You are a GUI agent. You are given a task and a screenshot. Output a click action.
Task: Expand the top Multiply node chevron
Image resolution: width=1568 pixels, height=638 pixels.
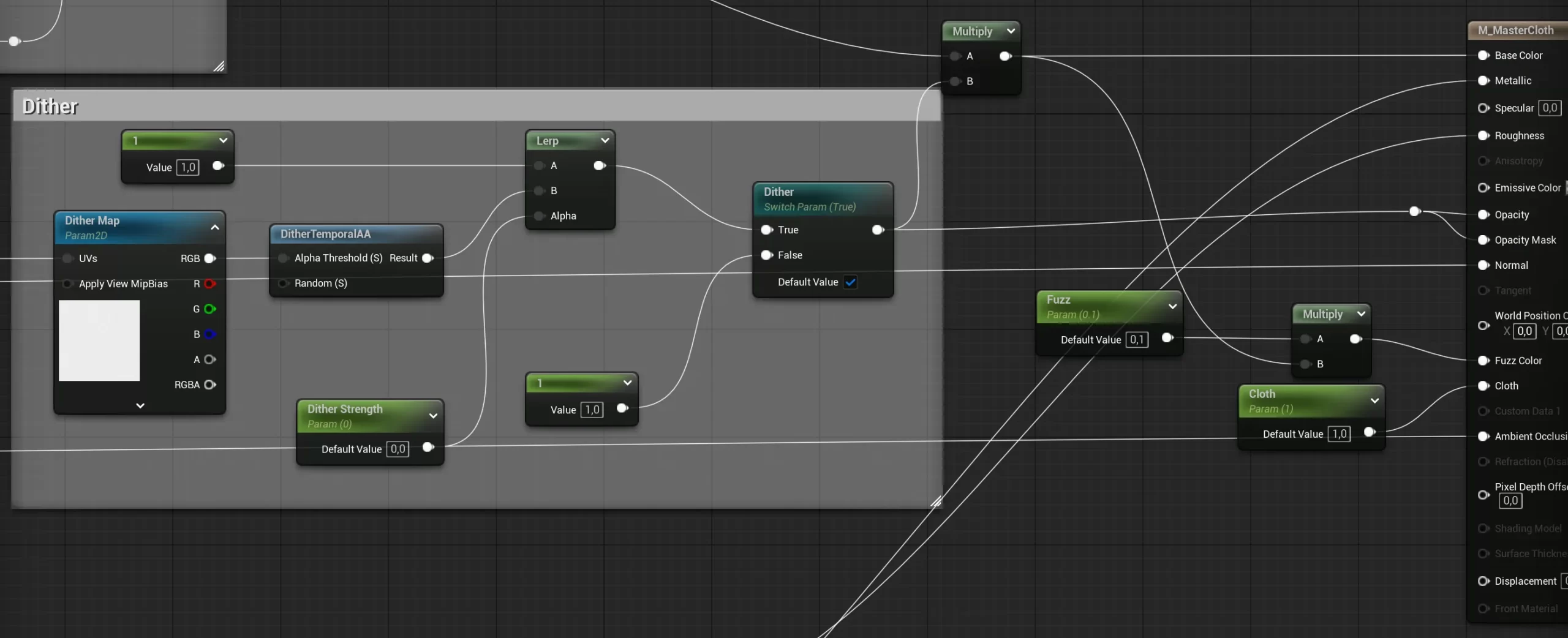coord(1011,31)
